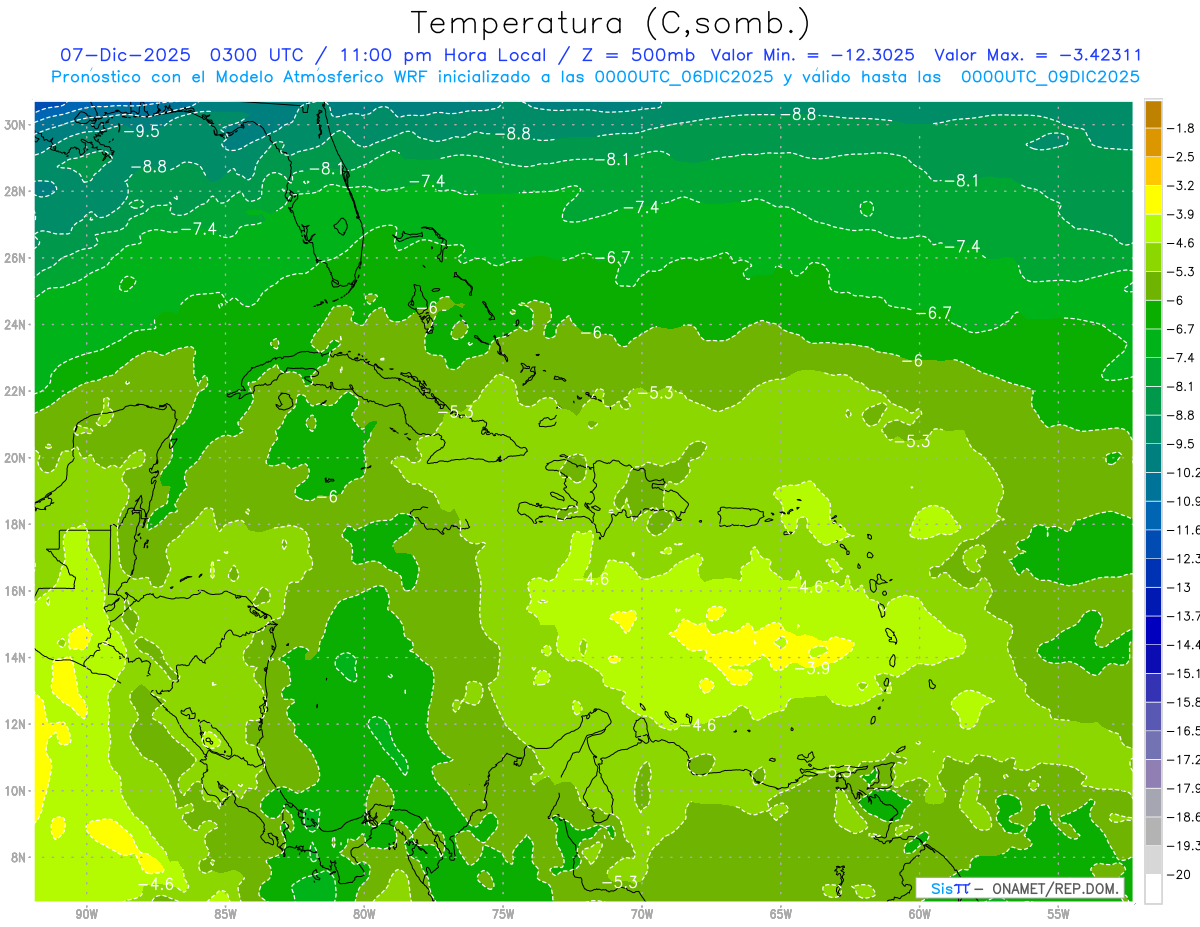The height and width of the screenshot is (927, 1200).
Task: Click the "90W" longitude axis label
Action: tap(86, 914)
